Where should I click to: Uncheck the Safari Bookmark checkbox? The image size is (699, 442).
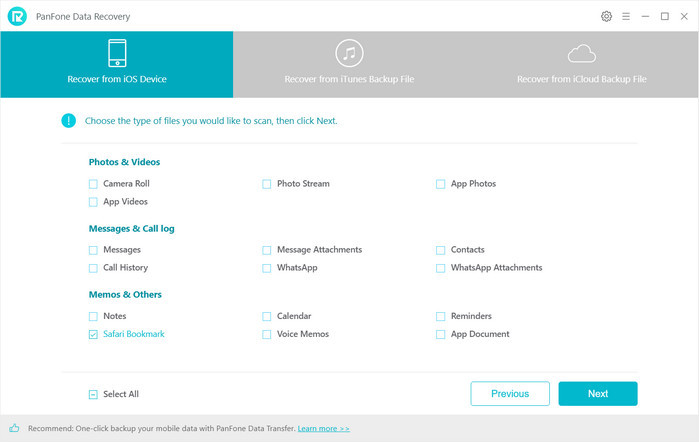click(x=93, y=334)
